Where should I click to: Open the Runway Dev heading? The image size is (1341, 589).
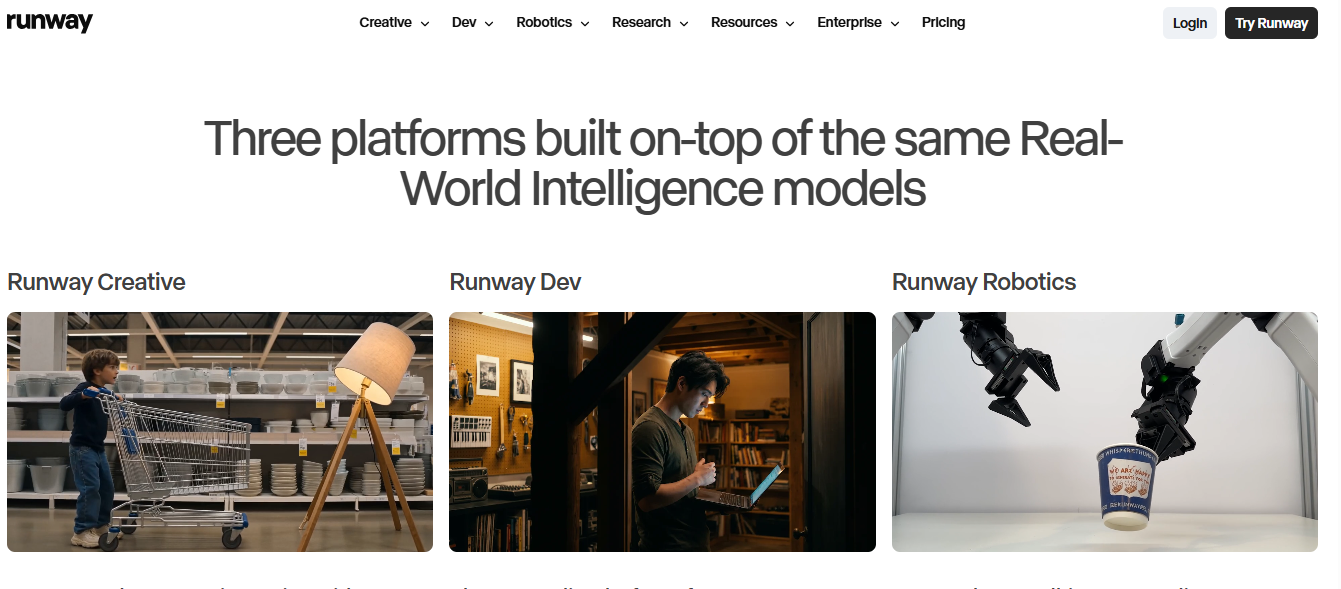click(x=515, y=282)
